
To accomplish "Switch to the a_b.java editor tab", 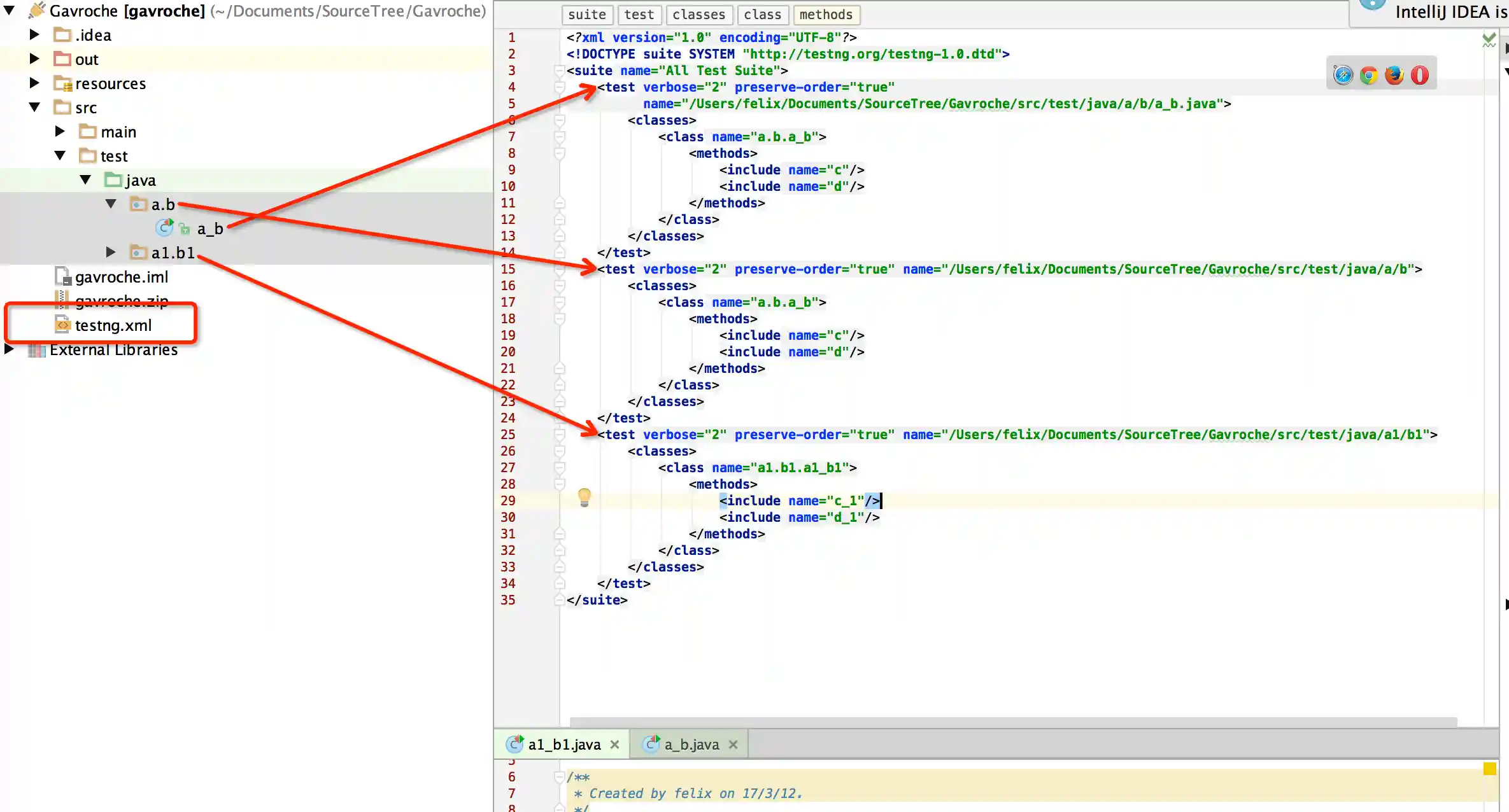I will (x=691, y=744).
